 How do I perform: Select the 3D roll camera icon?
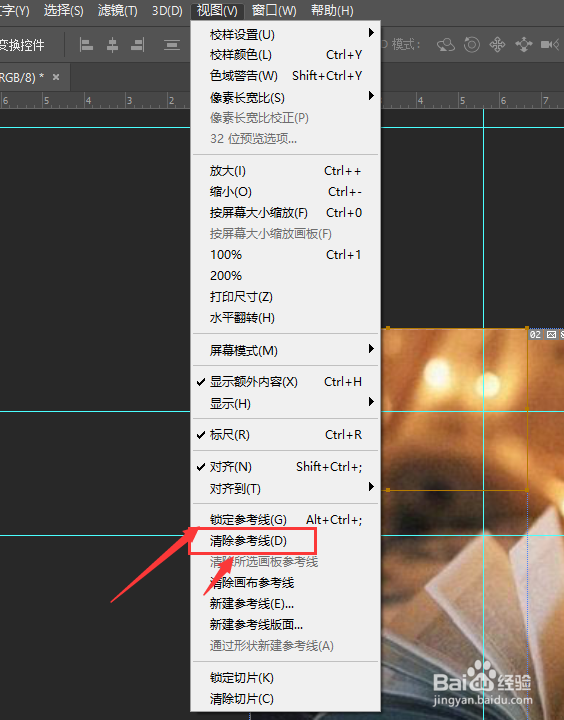[472, 45]
